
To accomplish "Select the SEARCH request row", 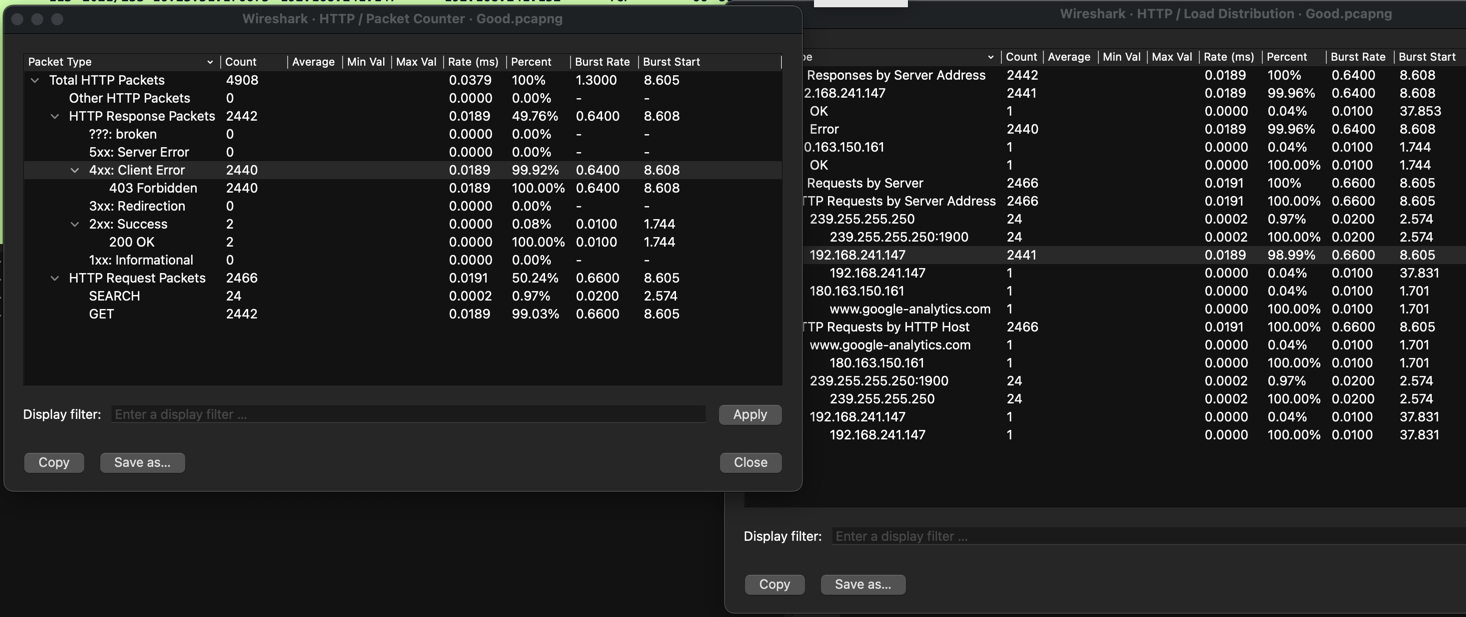I will [114, 296].
